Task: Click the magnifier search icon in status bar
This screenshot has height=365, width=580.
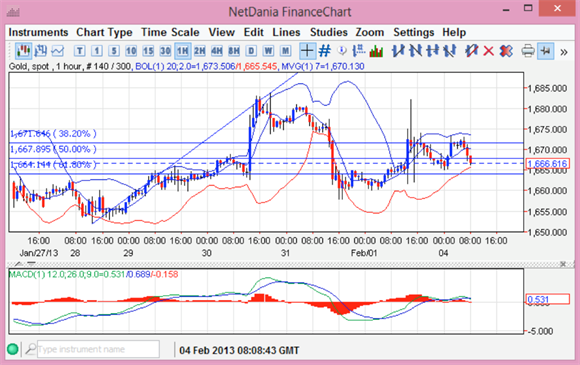Action: coord(30,349)
